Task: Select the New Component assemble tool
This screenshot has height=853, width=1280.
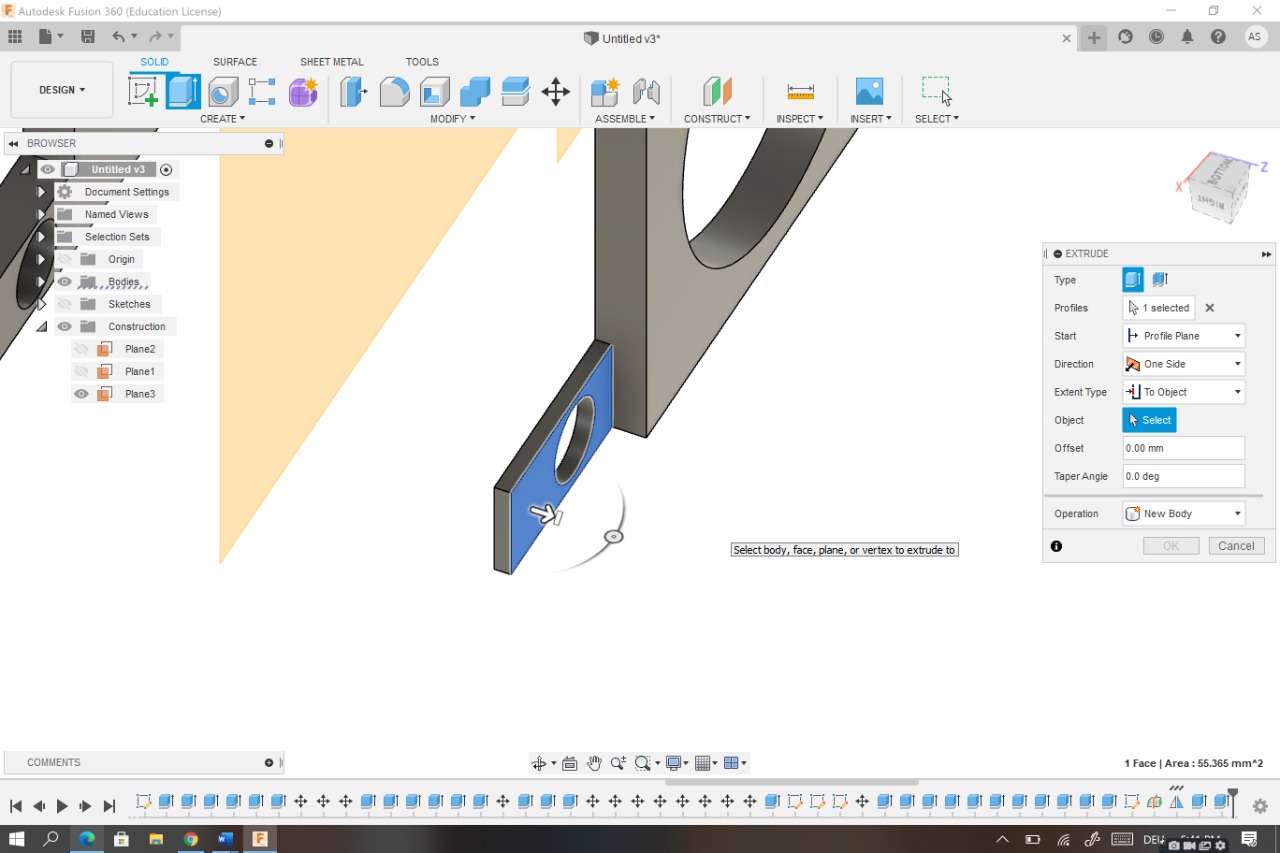Action: pos(605,92)
